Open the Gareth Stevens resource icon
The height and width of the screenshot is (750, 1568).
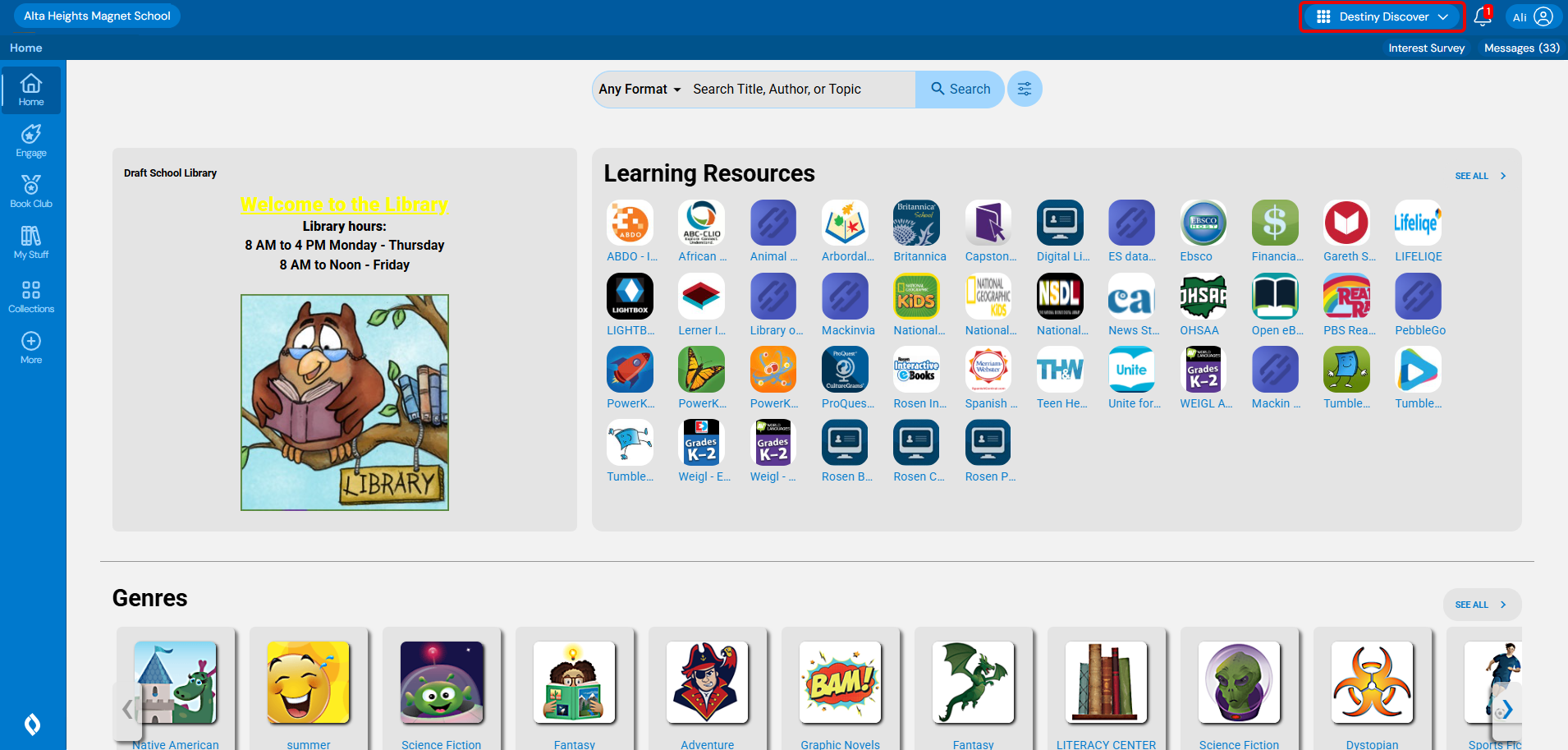pyautogui.click(x=1346, y=223)
